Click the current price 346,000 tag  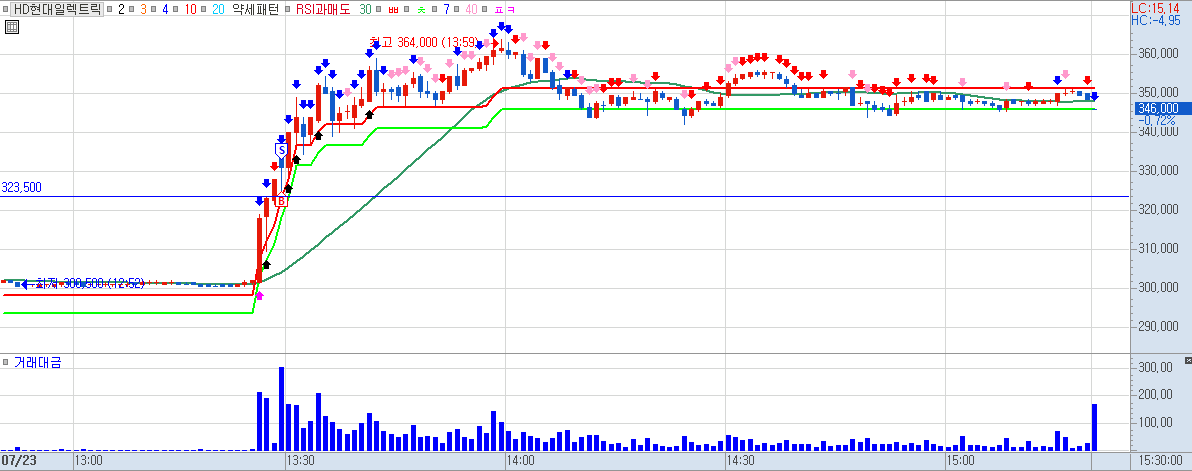[1156, 109]
